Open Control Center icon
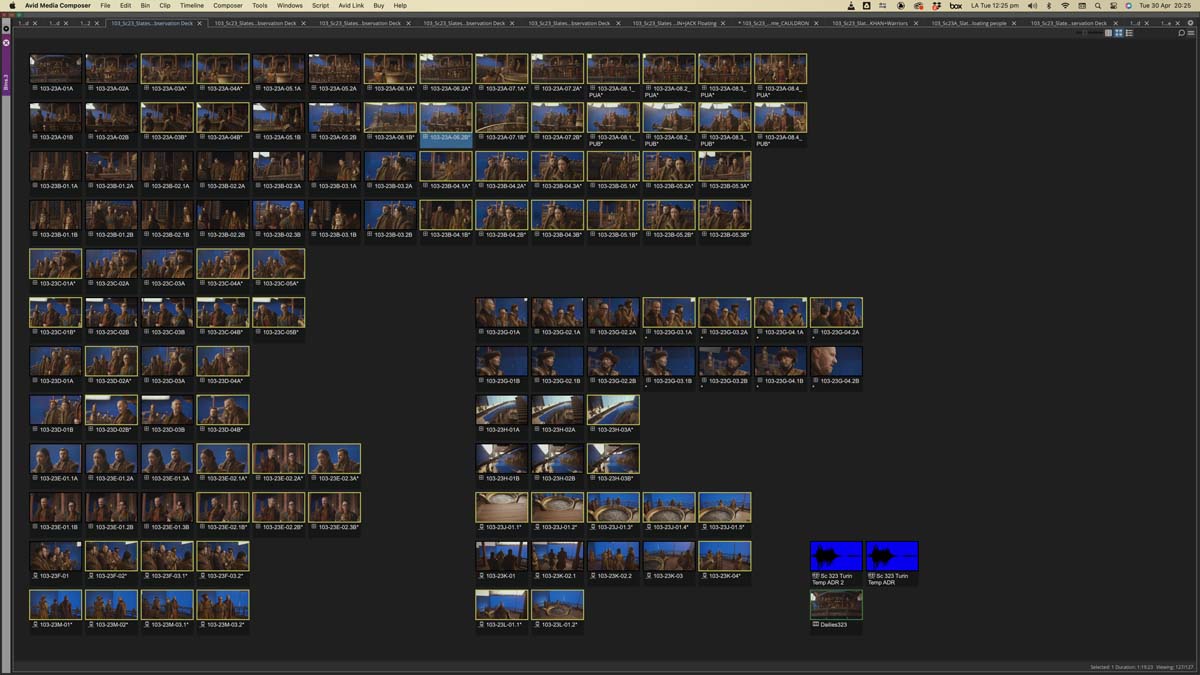The height and width of the screenshot is (675, 1200). 1113,6
